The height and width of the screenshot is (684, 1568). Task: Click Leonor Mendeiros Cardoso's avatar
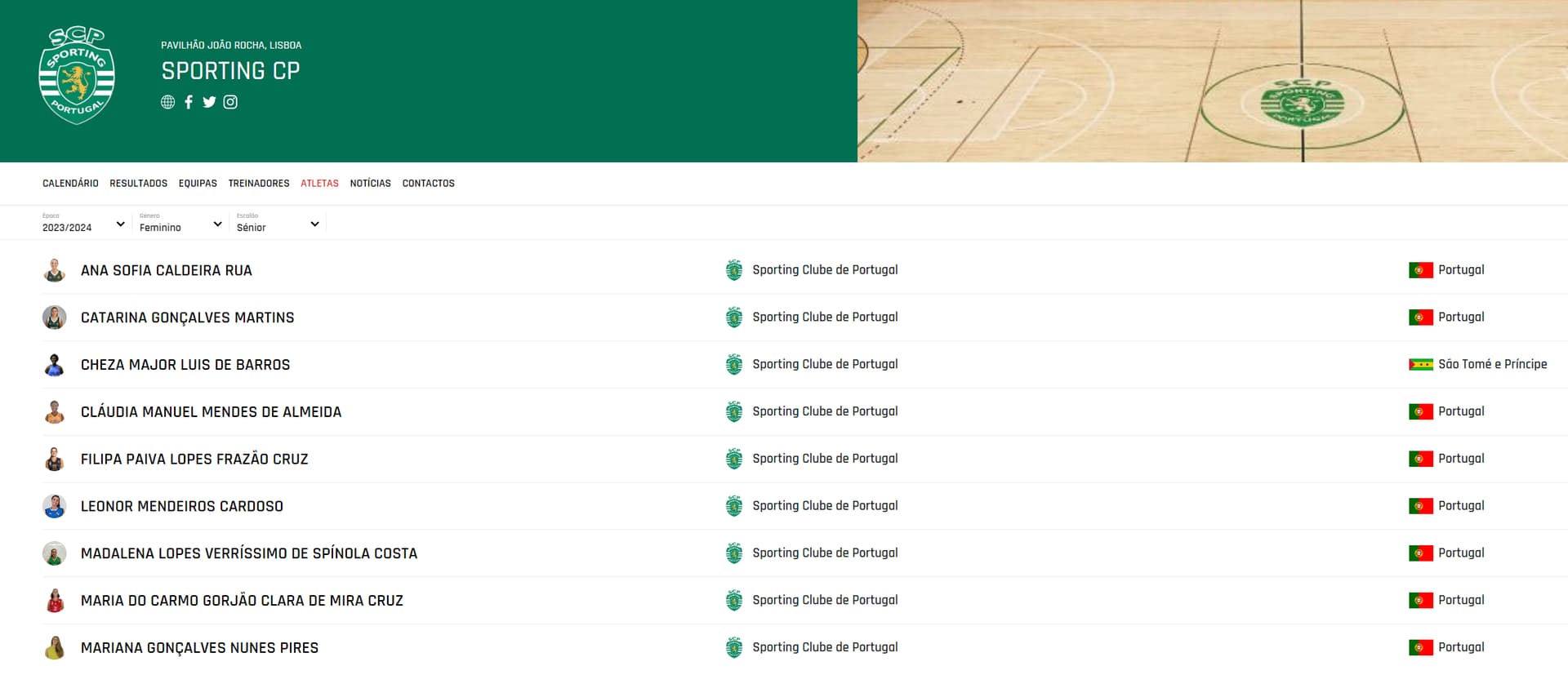55,506
